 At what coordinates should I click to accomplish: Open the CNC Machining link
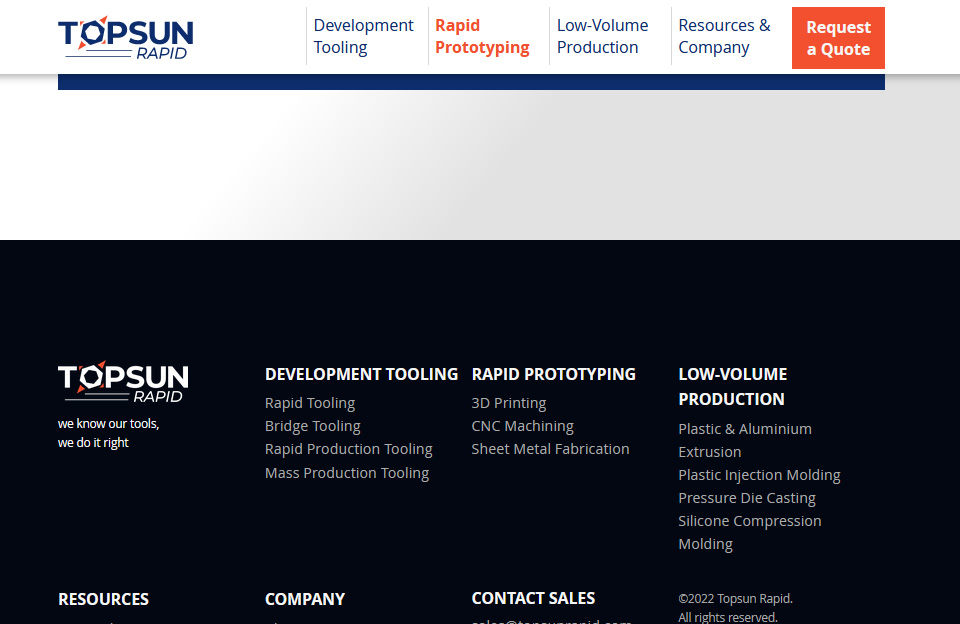(522, 426)
